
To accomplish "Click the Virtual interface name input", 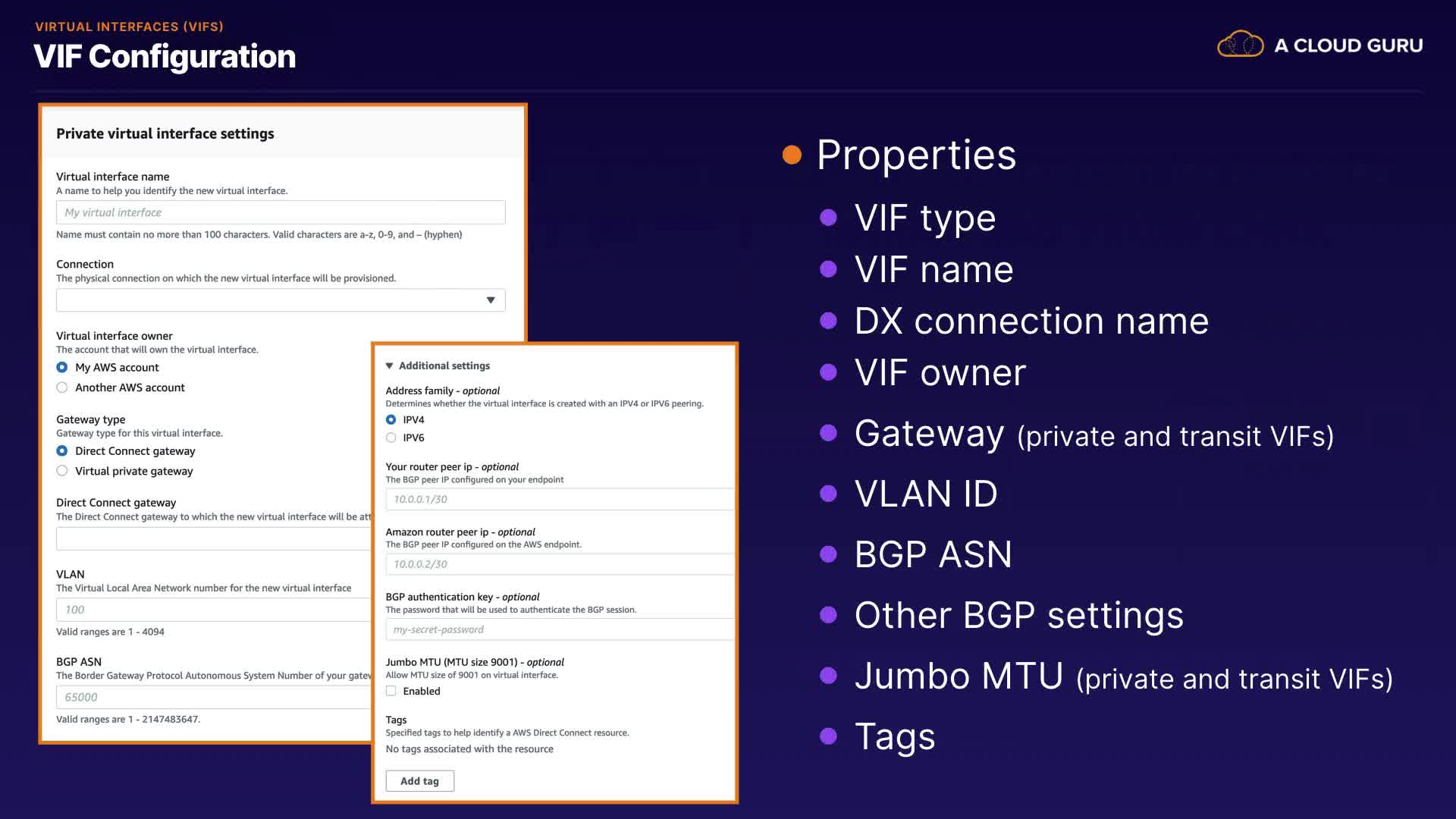I will point(281,212).
